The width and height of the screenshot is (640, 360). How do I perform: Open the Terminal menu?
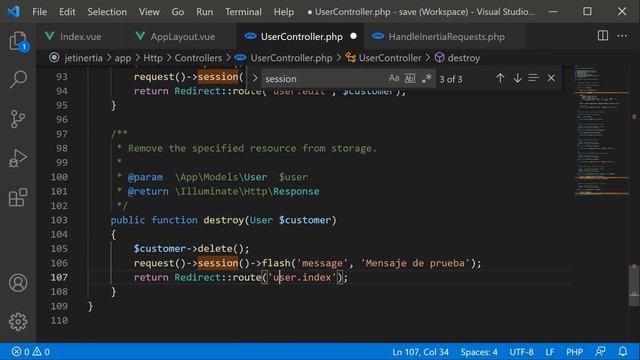pos(243,12)
